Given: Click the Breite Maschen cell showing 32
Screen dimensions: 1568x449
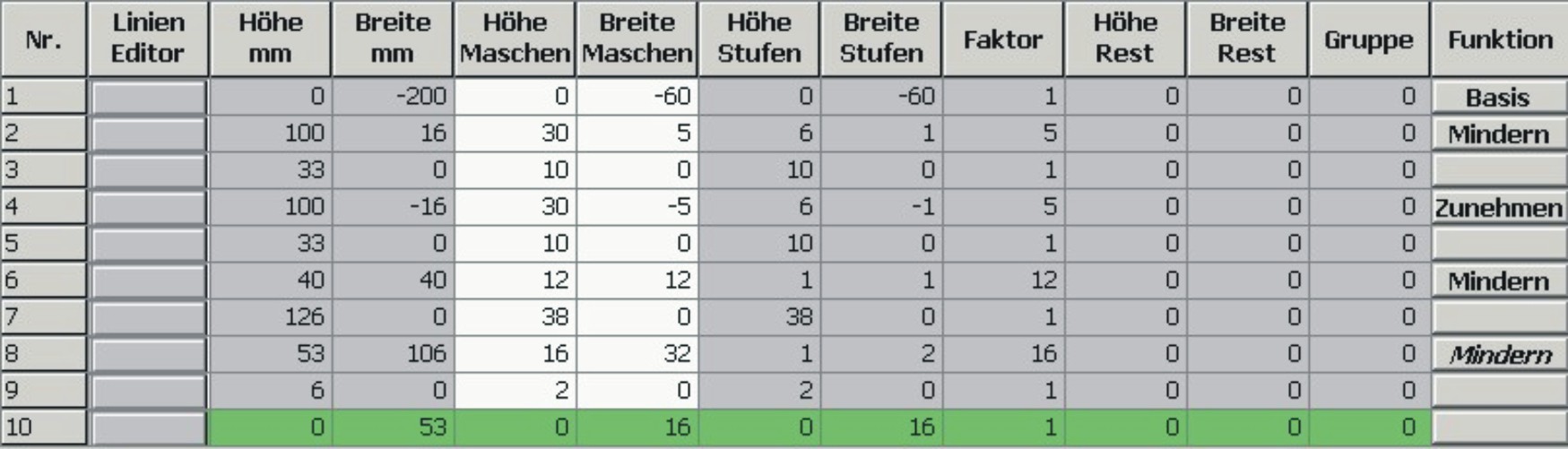Looking at the screenshot, I should 637,354.
